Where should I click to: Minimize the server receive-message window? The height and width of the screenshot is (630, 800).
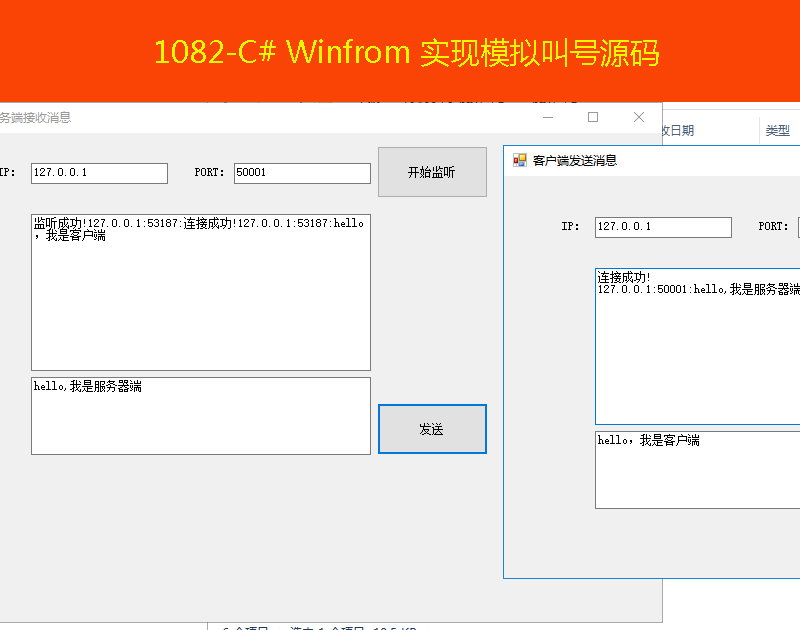[x=548, y=117]
